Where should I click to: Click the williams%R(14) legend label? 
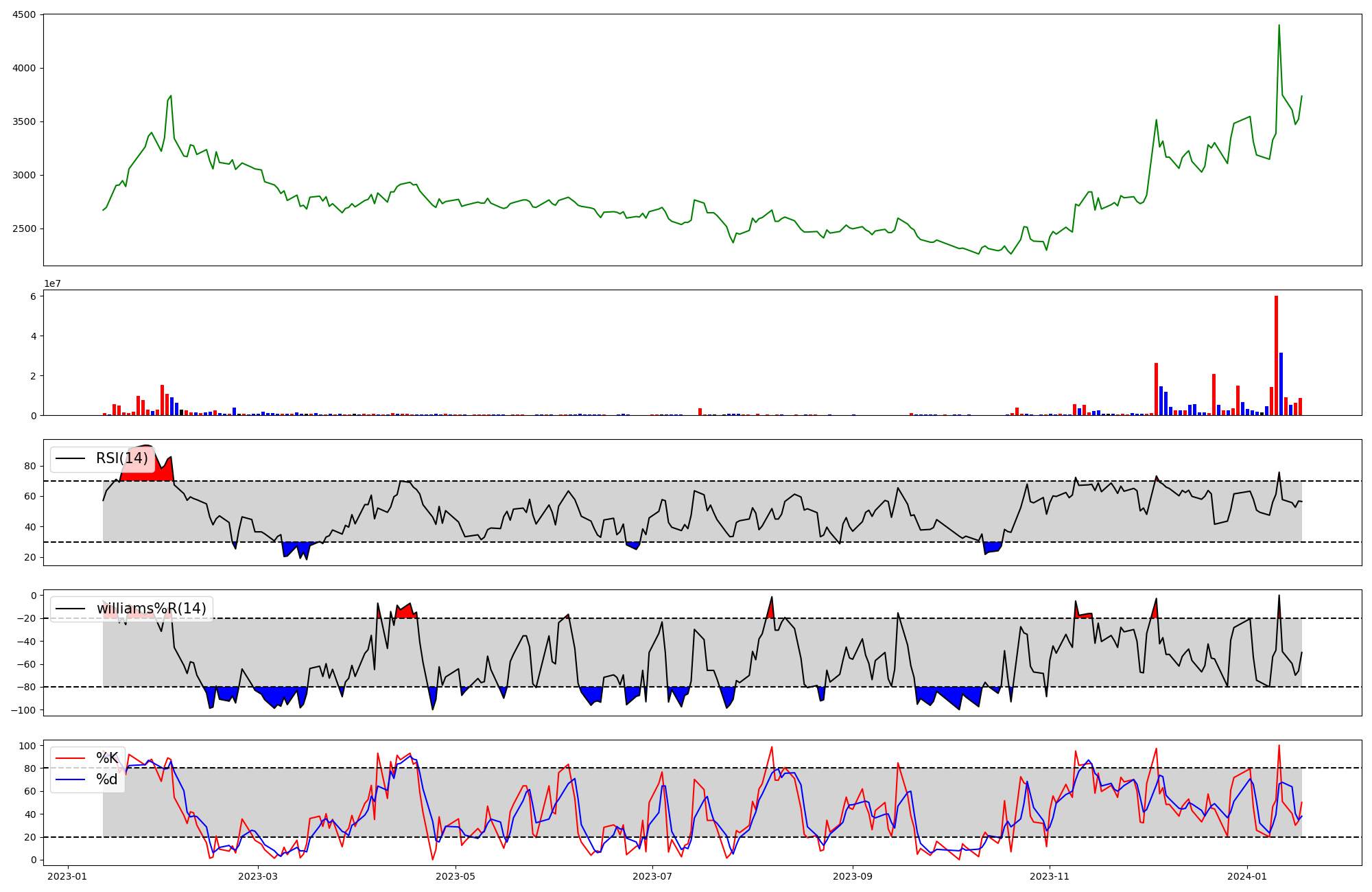click(151, 609)
